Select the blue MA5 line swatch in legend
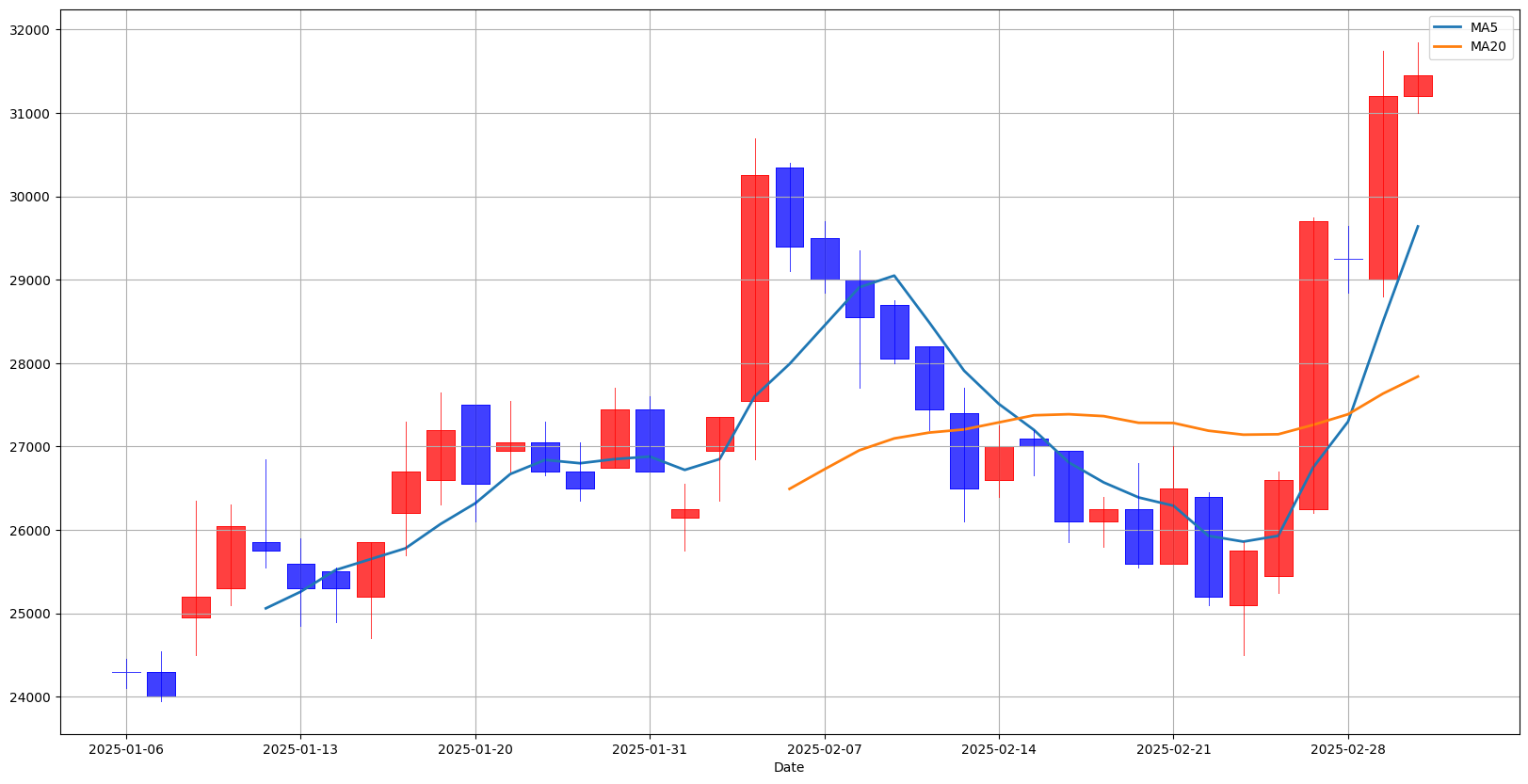 1448,27
